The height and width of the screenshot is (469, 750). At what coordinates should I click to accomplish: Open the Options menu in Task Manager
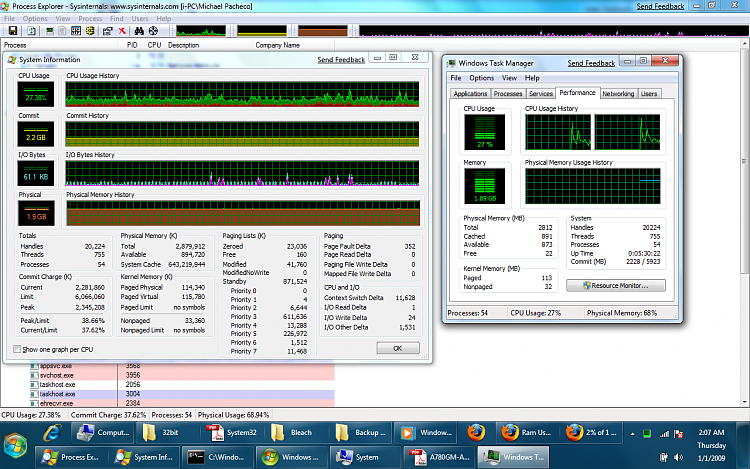point(481,78)
